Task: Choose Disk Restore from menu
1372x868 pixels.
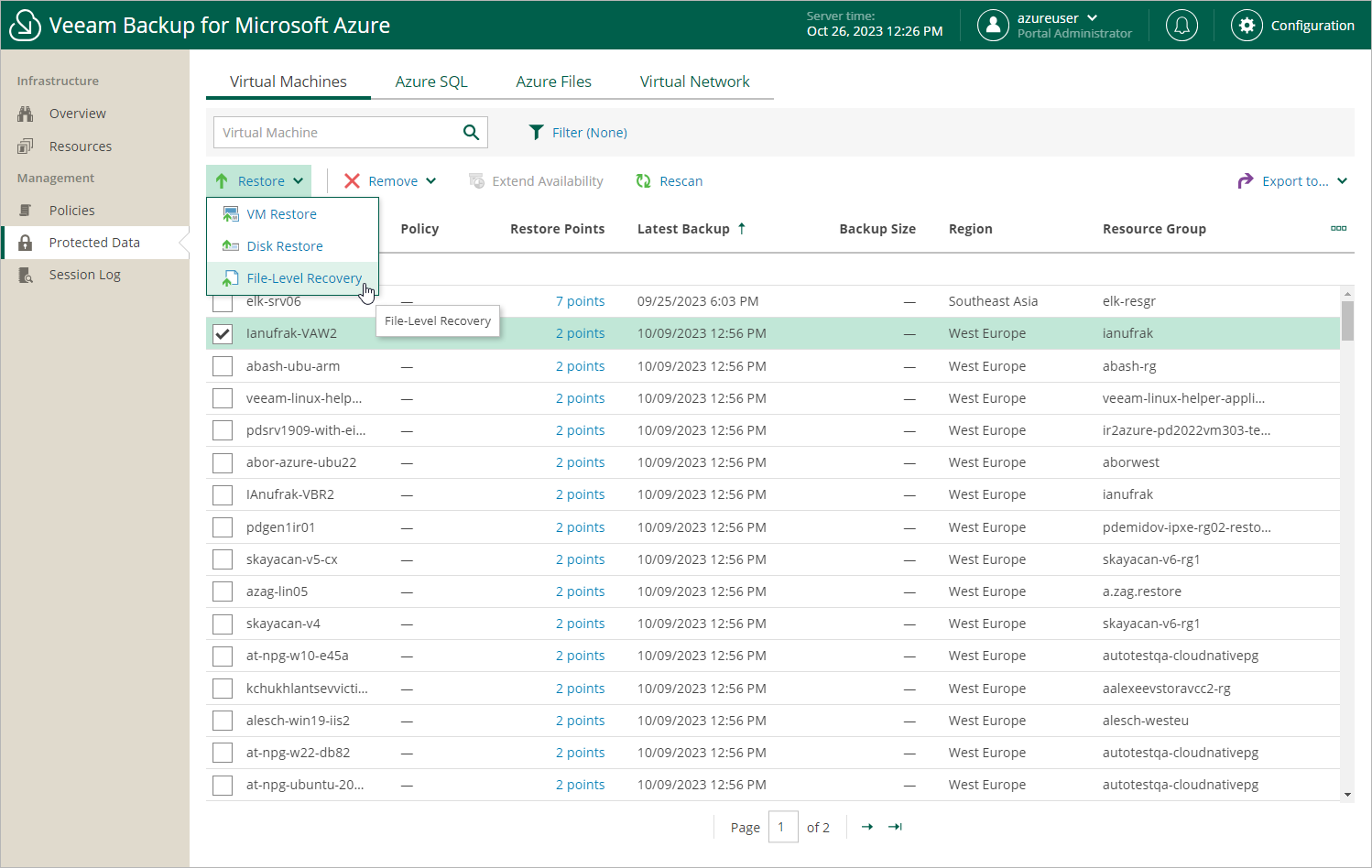Action: tap(292, 246)
